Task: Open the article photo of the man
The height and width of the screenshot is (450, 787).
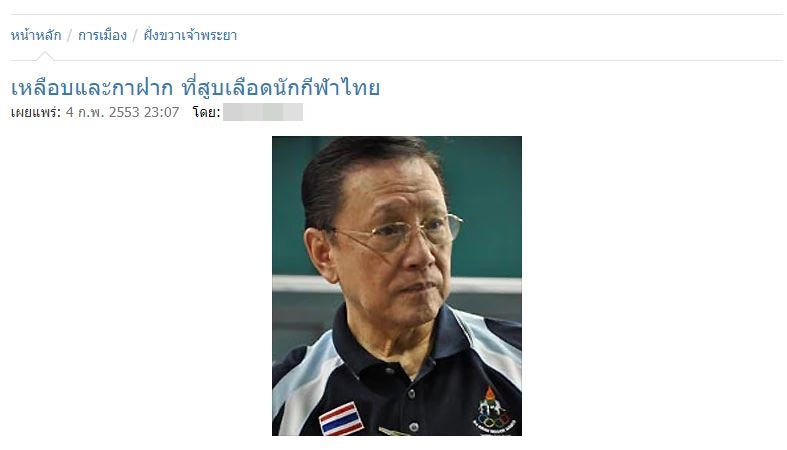Action: [x=397, y=286]
